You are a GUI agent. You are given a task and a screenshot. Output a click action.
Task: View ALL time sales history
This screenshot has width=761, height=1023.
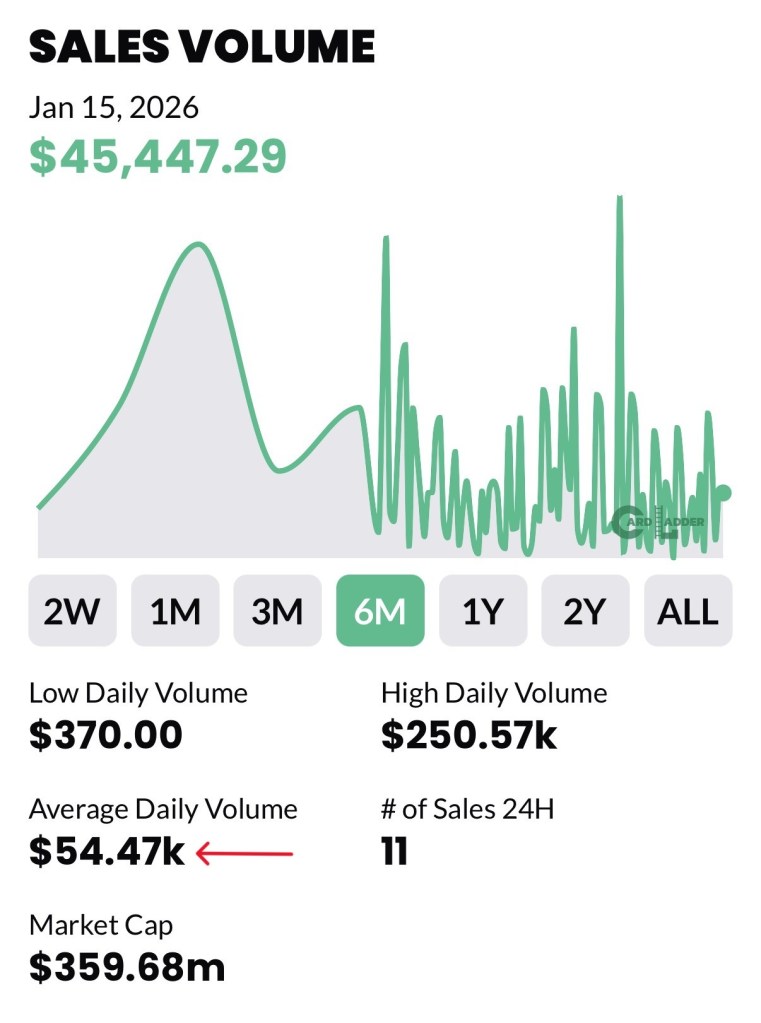point(688,610)
